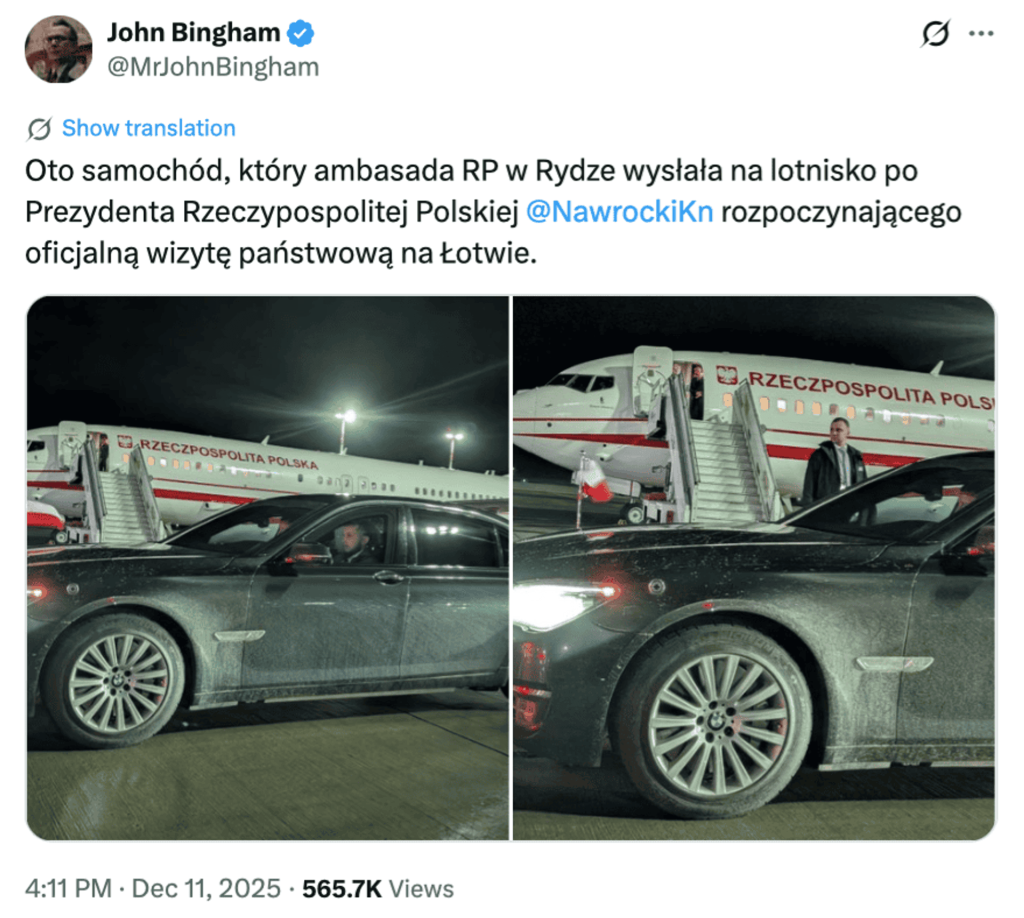Click the Dec 11, 2025 date
The image size is (1024, 918).
point(206,889)
